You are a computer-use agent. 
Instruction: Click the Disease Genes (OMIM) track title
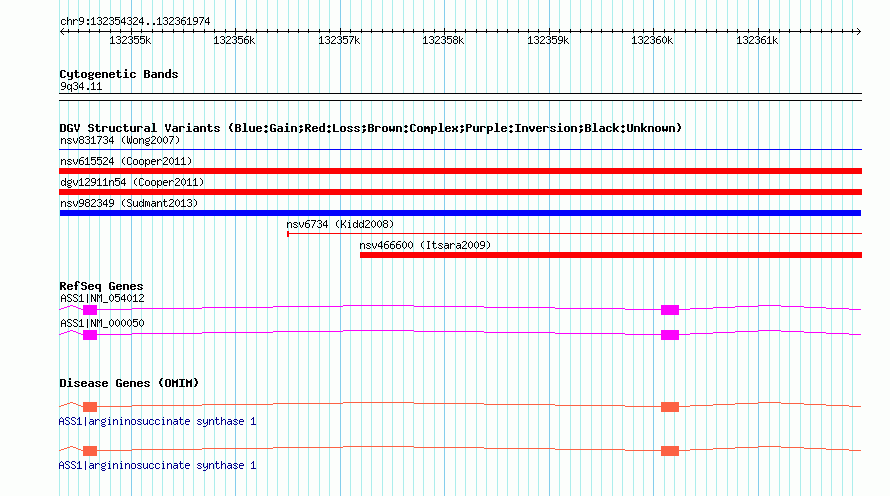point(129,383)
